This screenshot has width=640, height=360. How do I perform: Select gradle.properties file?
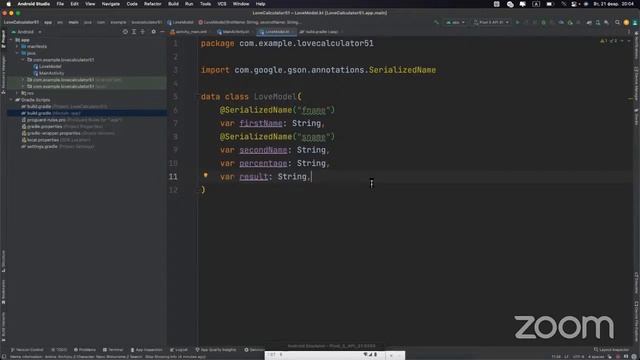(x=62, y=127)
